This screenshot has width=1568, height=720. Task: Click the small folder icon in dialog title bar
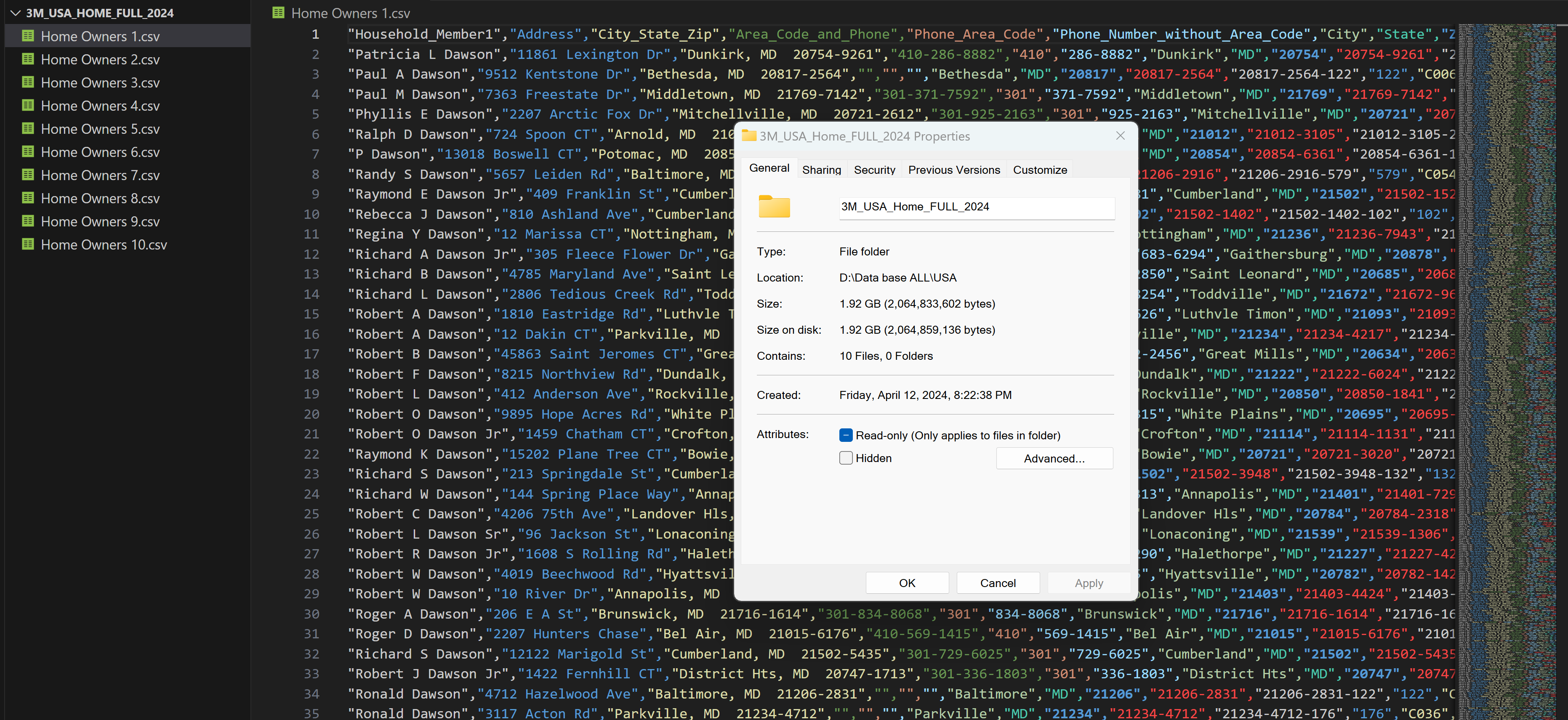(x=749, y=136)
